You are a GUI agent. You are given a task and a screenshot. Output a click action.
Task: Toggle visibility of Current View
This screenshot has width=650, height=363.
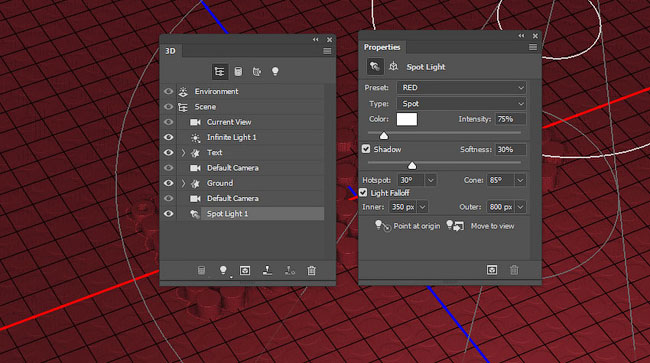(x=168, y=122)
